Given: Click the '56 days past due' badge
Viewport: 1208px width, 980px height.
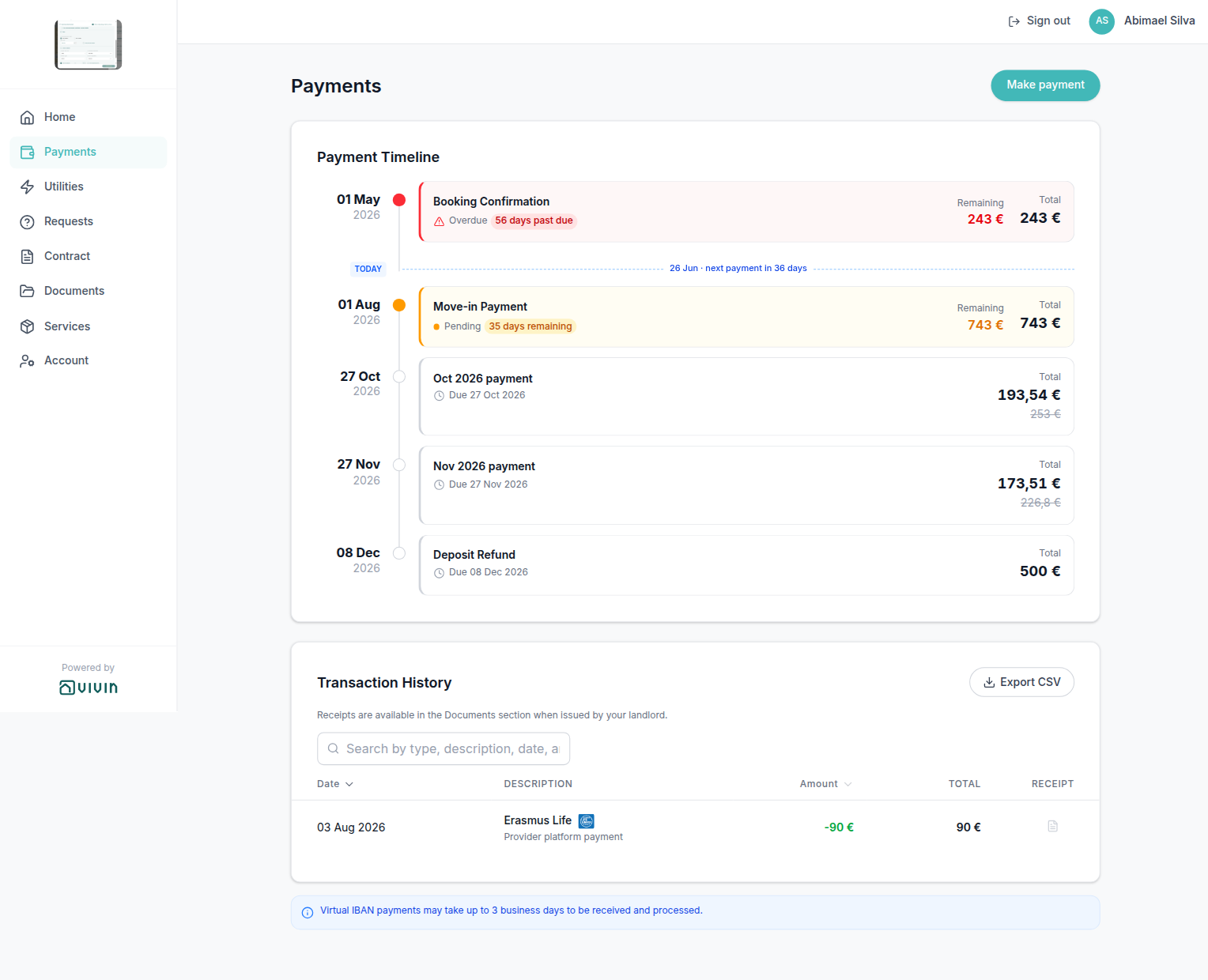Looking at the screenshot, I should [534, 221].
